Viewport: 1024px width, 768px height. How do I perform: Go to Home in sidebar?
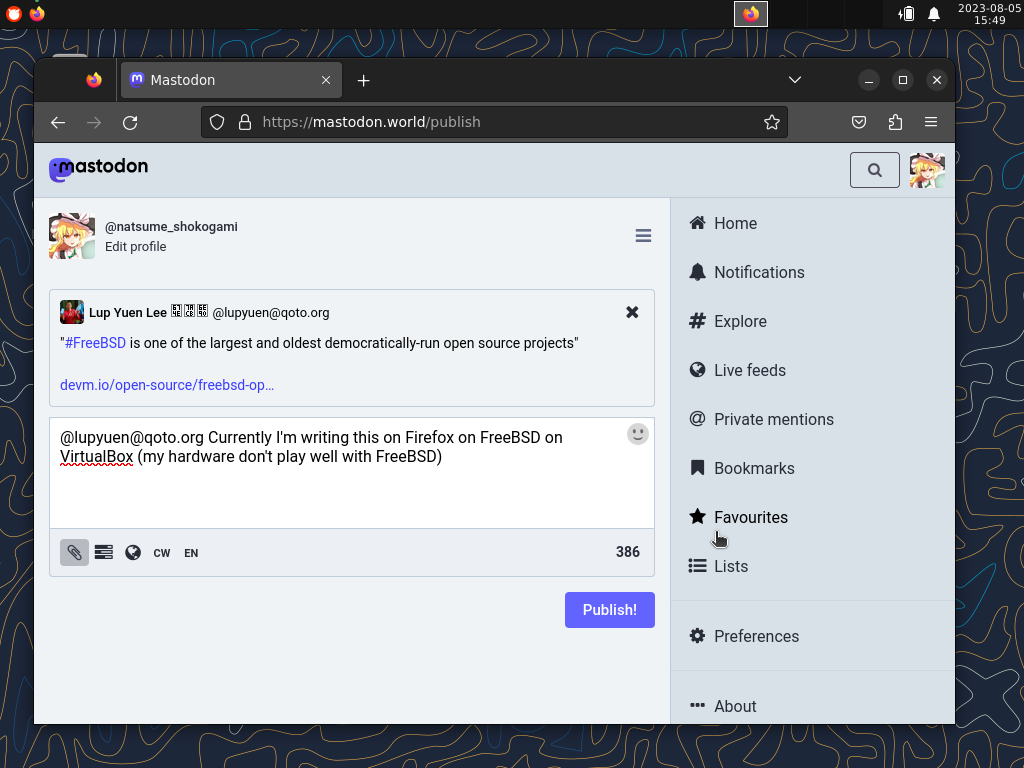[x=735, y=223]
